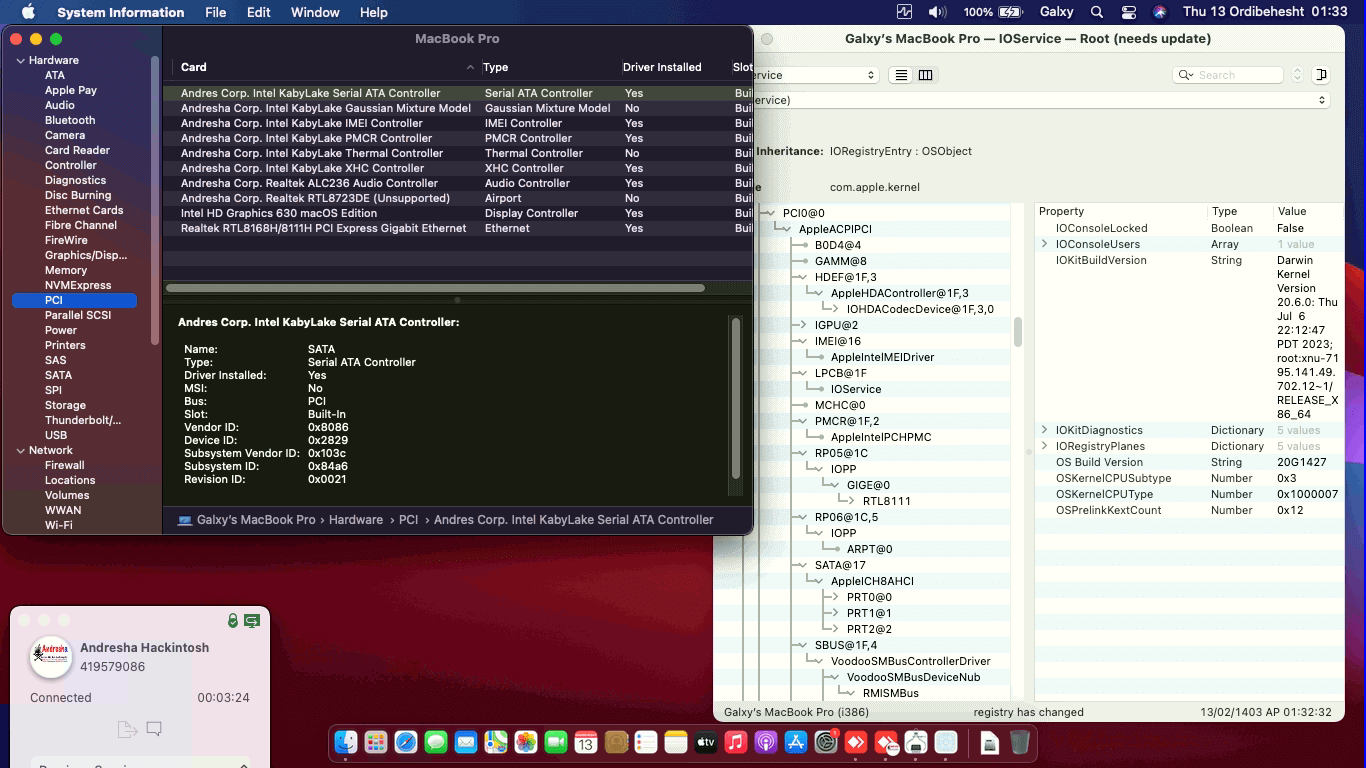Open the System Information app menu
This screenshot has height=768, width=1366.
120,12
